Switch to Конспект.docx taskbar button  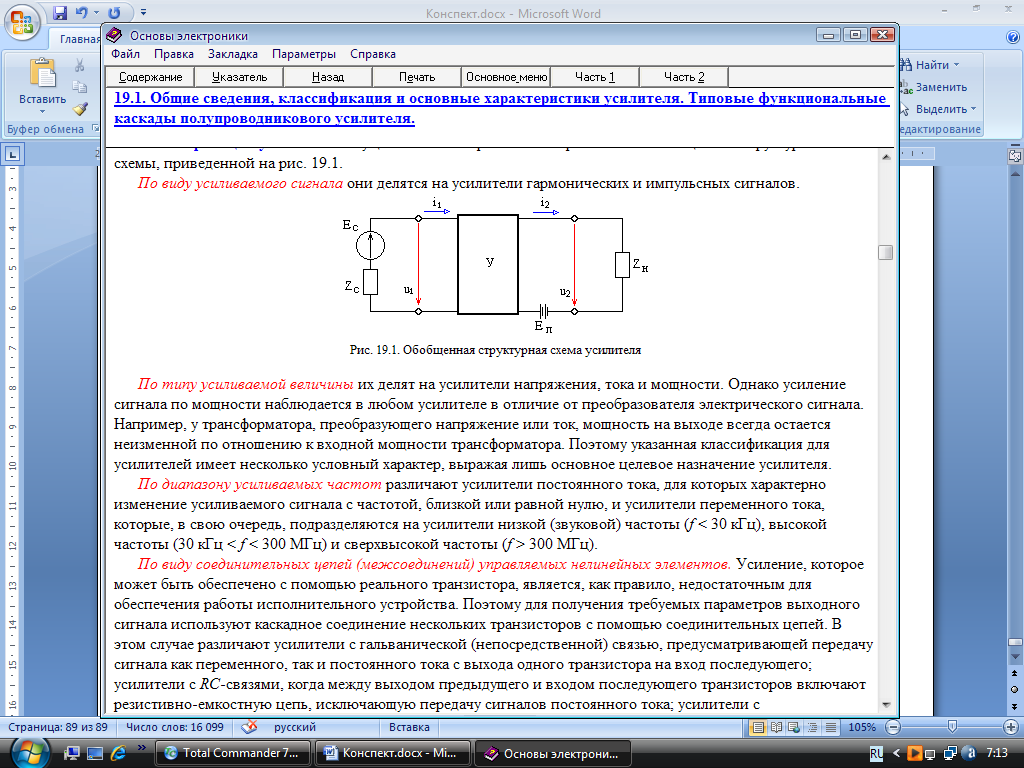[391, 753]
